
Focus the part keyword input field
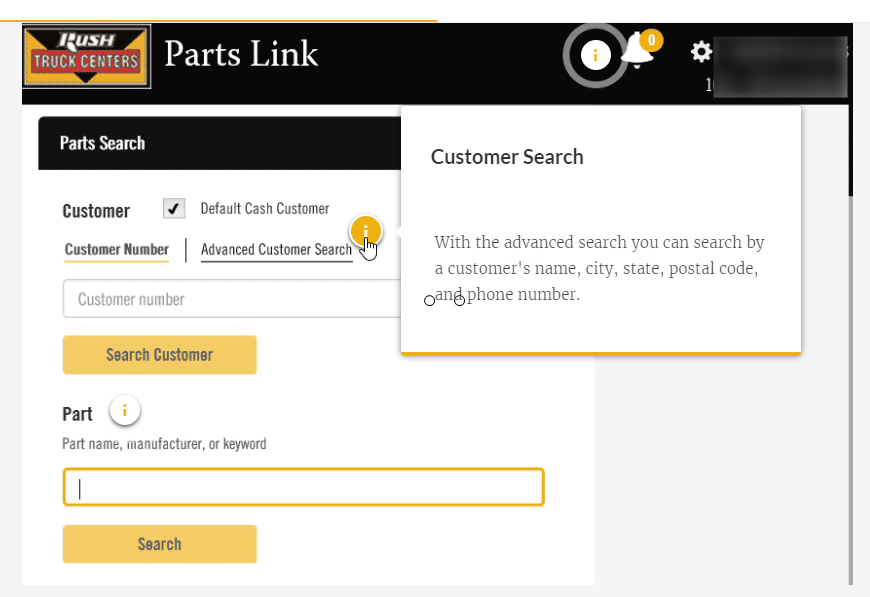[304, 487]
